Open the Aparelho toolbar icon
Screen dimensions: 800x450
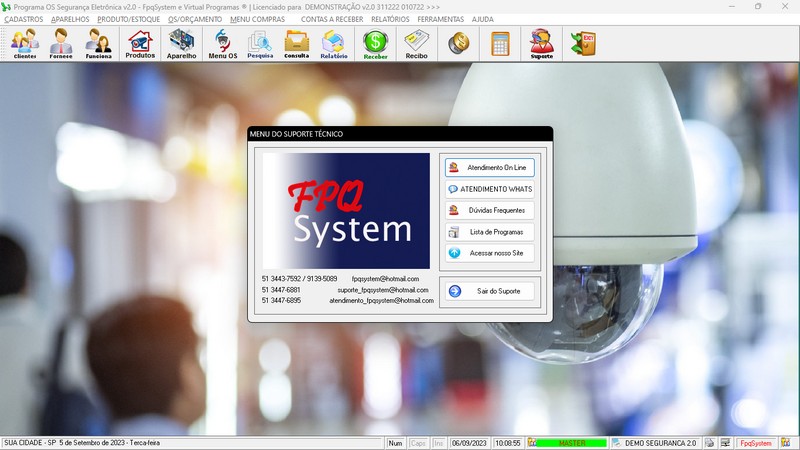coord(182,44)
